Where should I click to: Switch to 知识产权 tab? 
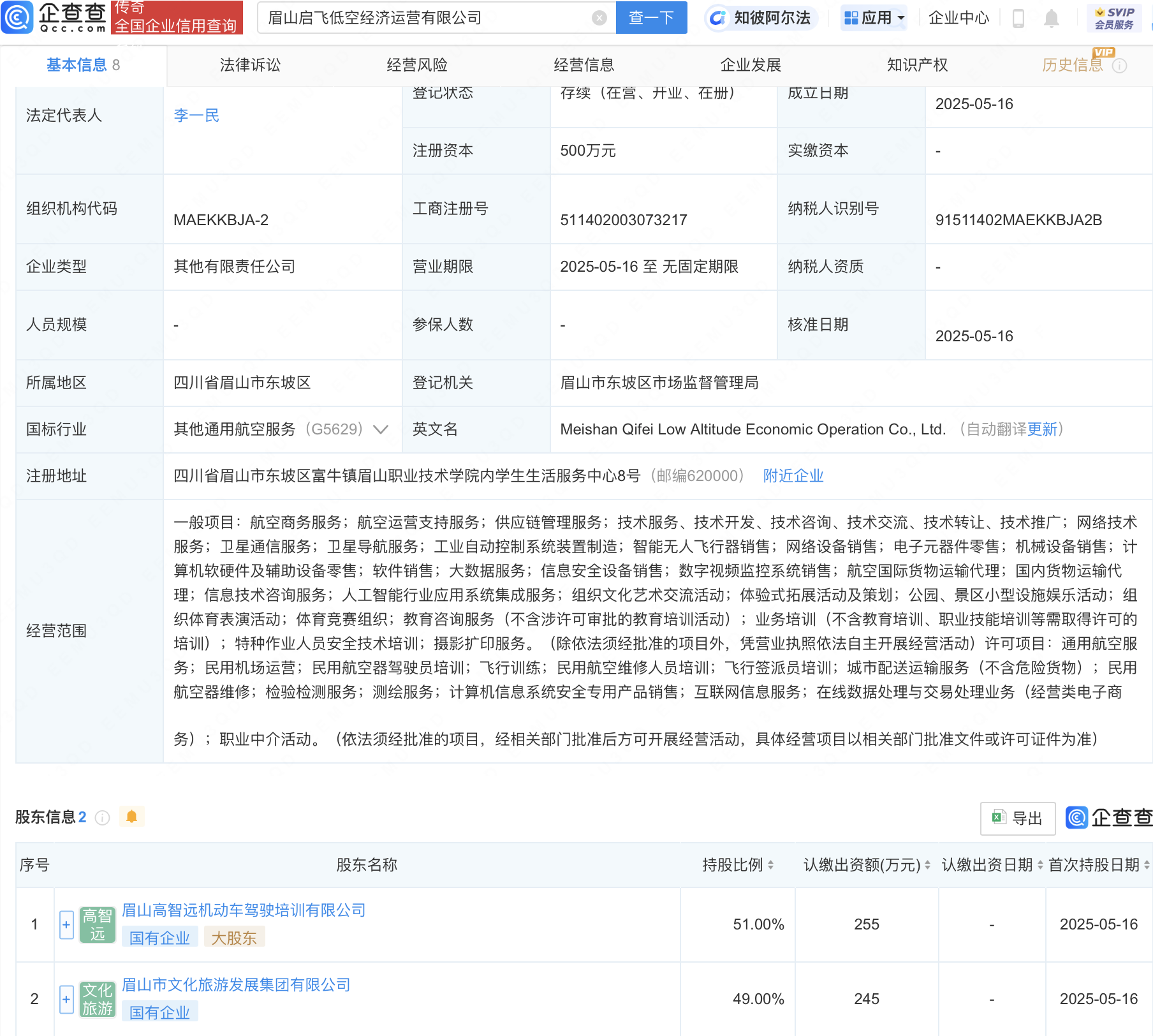click(x=917, y=65)
